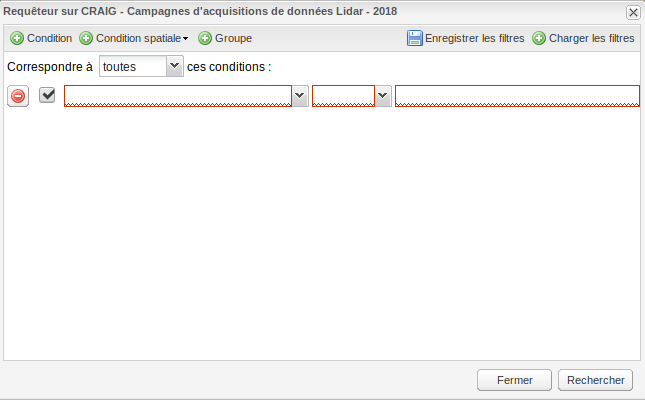Screen dimensions: 645x400
Task: Click the empty operator combo box field
Action: point(343,96)
